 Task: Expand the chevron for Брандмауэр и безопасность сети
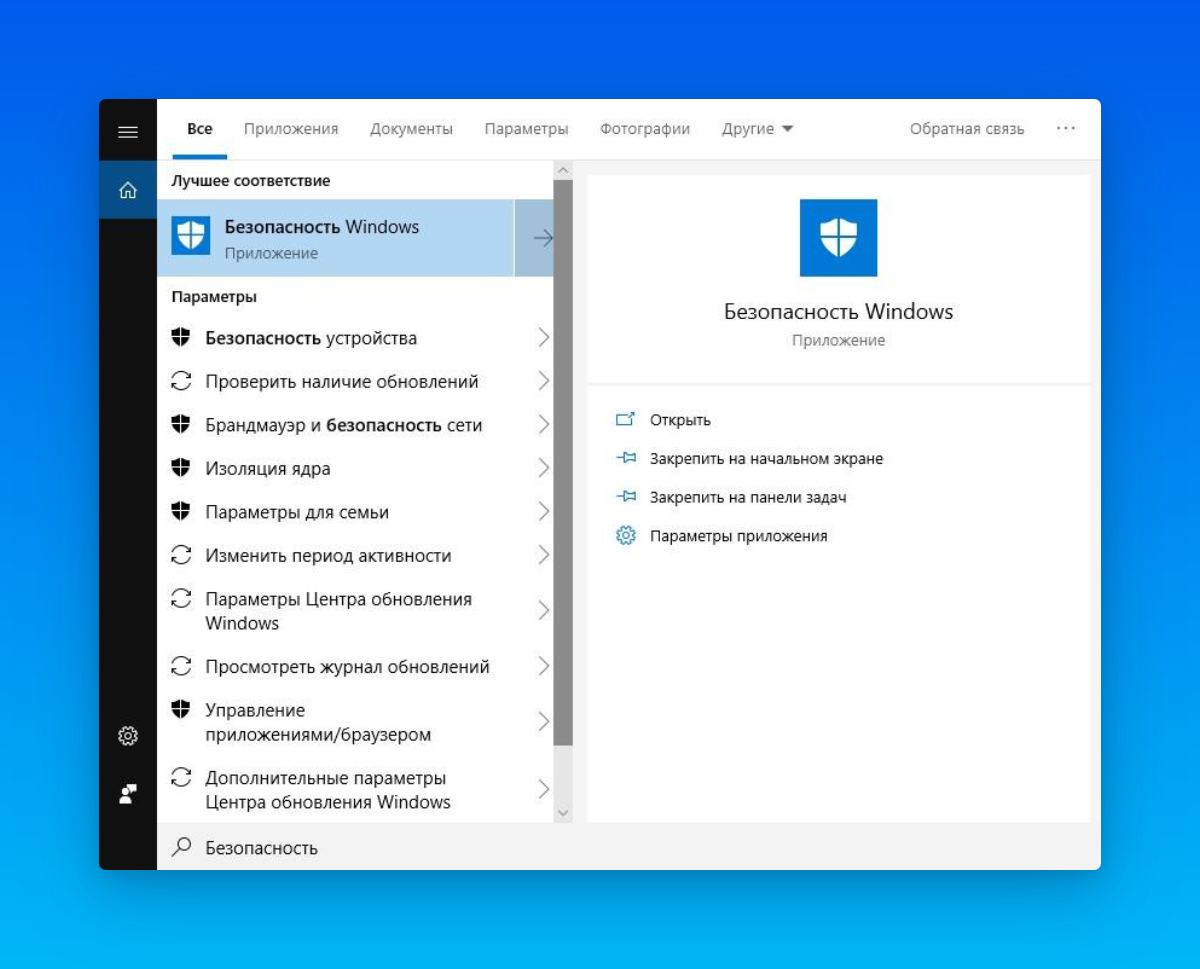point(543,425)
